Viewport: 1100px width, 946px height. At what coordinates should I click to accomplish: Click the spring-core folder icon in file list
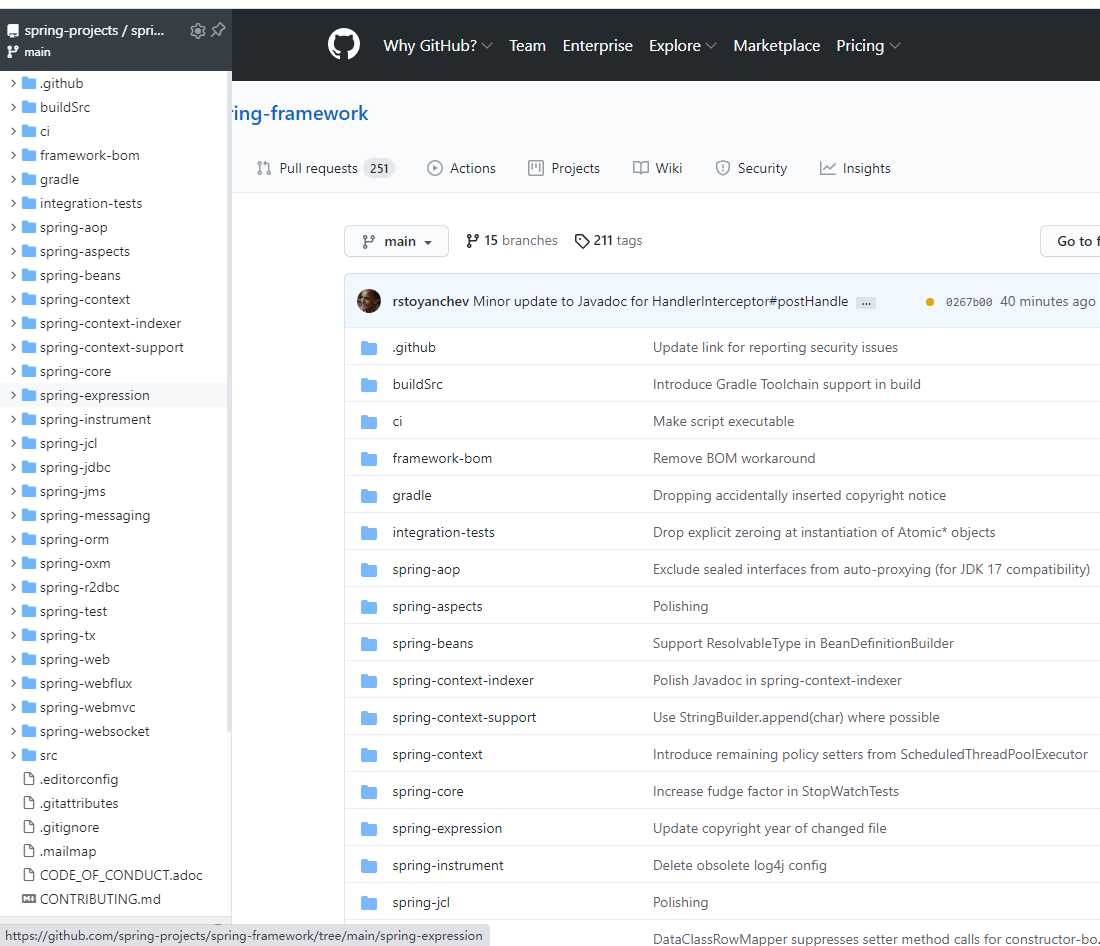point(369,792)
